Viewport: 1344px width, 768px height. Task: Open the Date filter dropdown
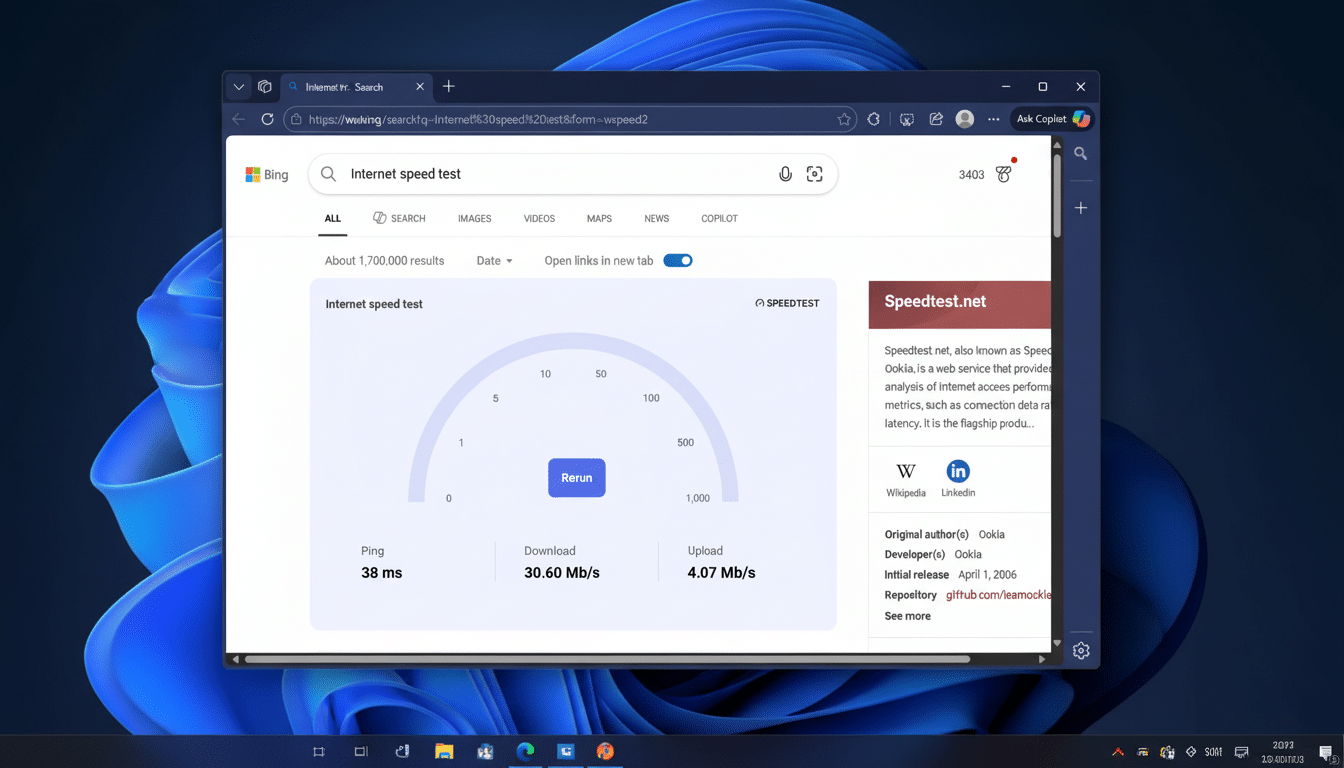click(494, 260)
